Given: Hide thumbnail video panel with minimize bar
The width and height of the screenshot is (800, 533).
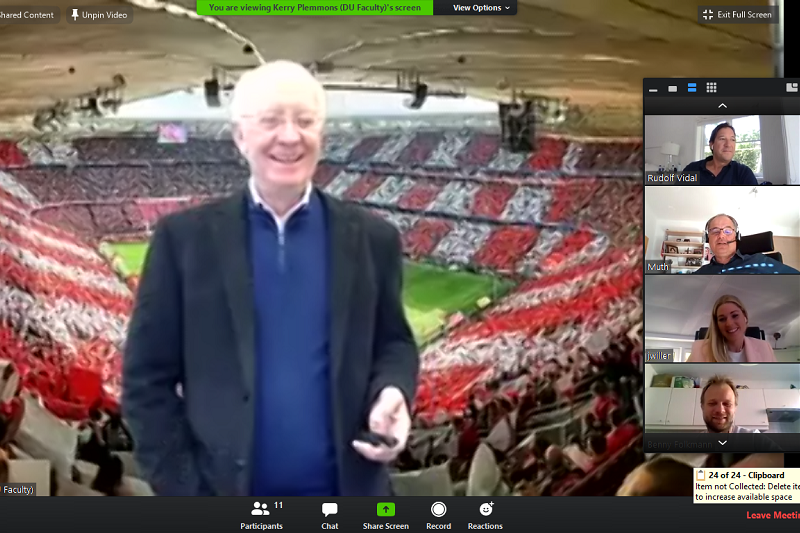Looking at the screenshot, I should (653, 88).
